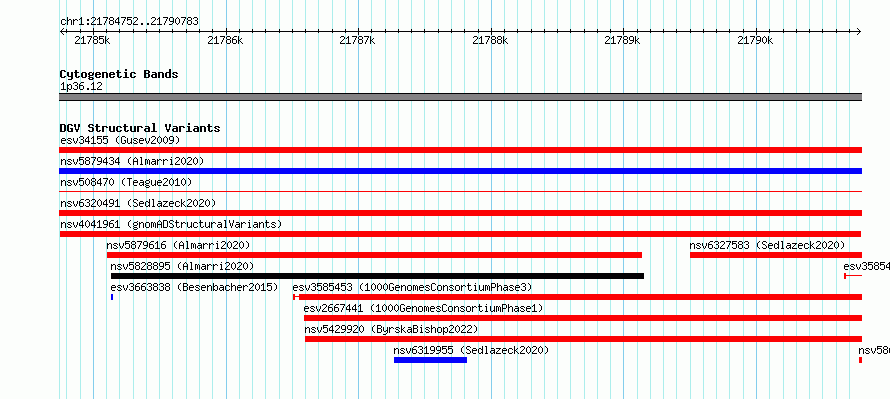Viewport: 890px width, 399px height.
Task: Select the red esv34155 variant bar
Action: pos(461,150)
